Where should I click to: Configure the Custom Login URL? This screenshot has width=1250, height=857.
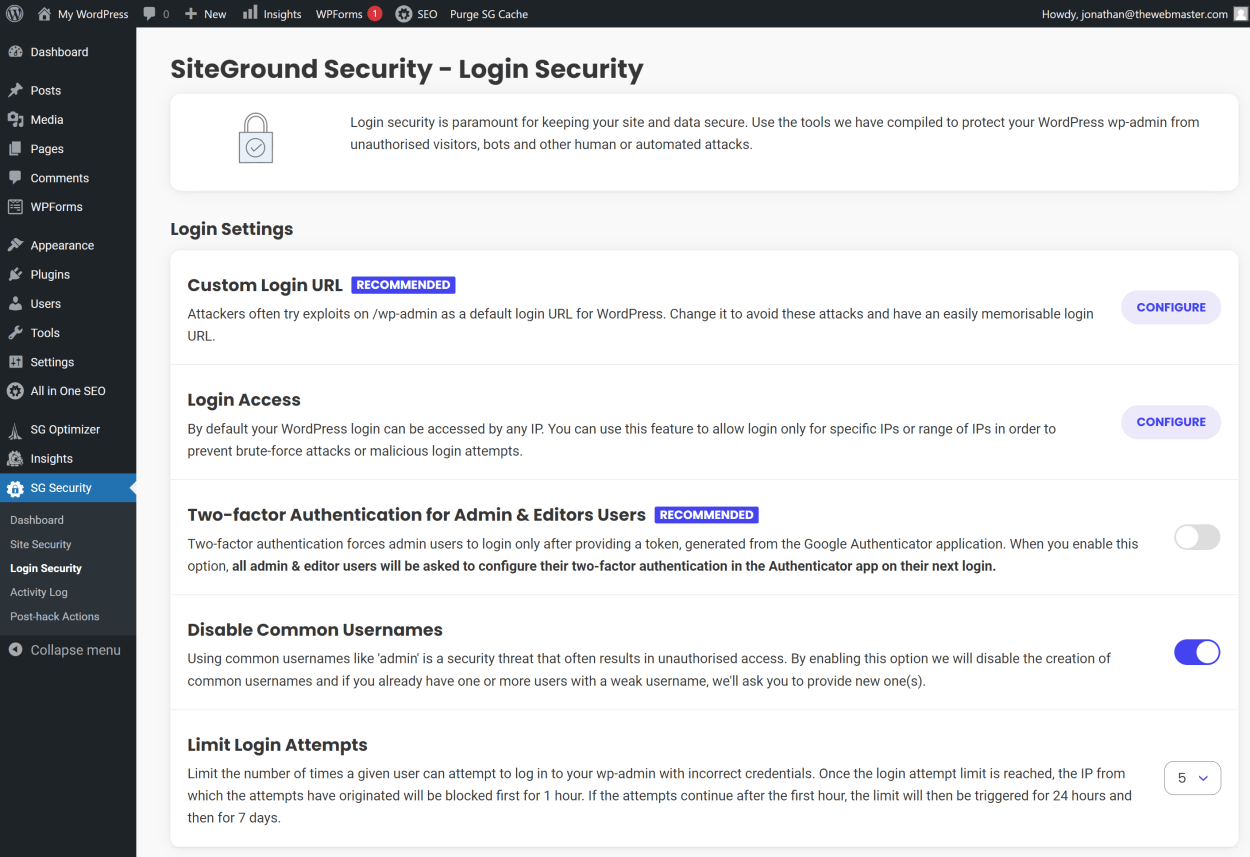(x=1171, y=307)
